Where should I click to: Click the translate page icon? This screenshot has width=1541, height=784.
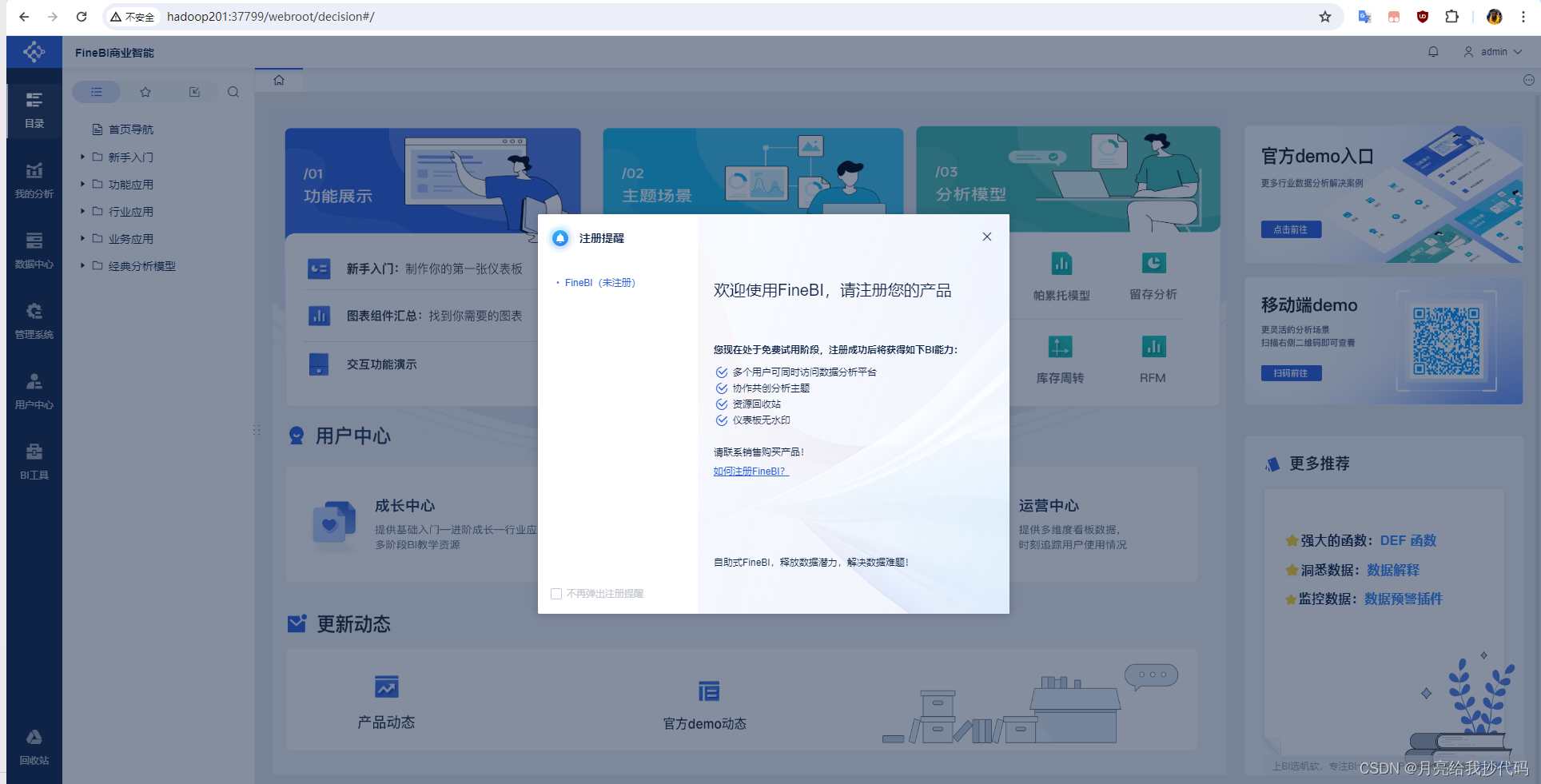tap(1364, 17)
